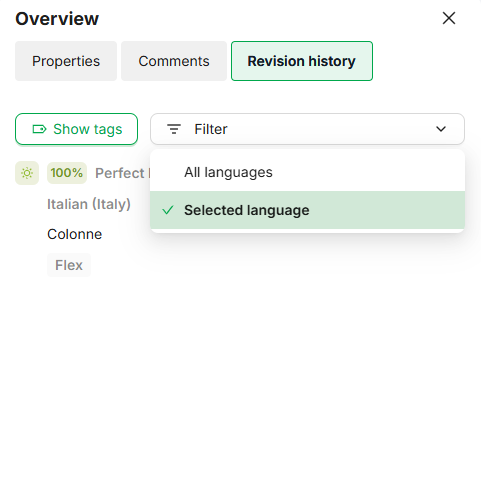This screenshot has width=481, height=503.
Task: Choose the Selected language filter option
Action: pos(307,210)
